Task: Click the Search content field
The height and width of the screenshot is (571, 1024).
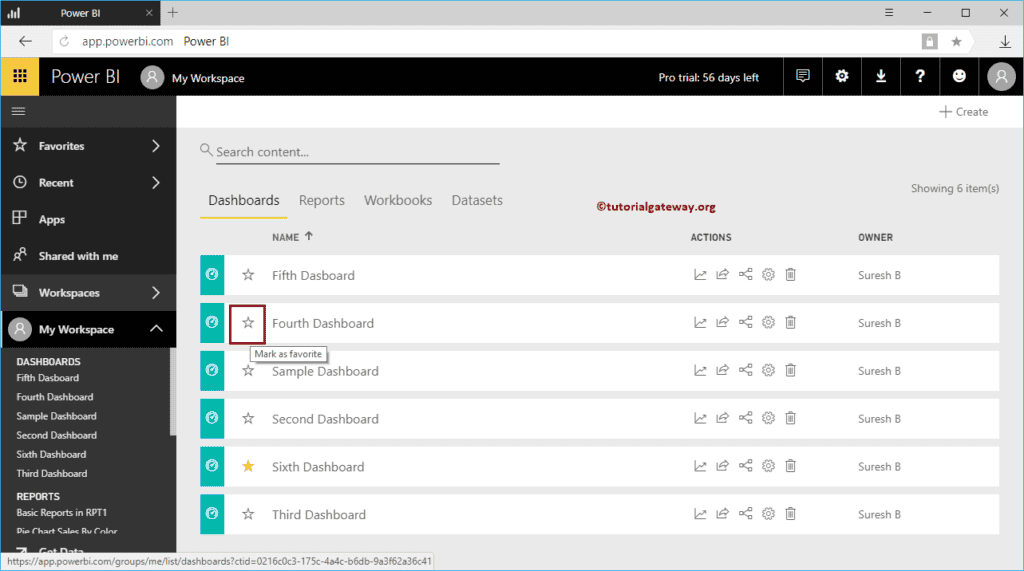Action: tap(357, 152)
